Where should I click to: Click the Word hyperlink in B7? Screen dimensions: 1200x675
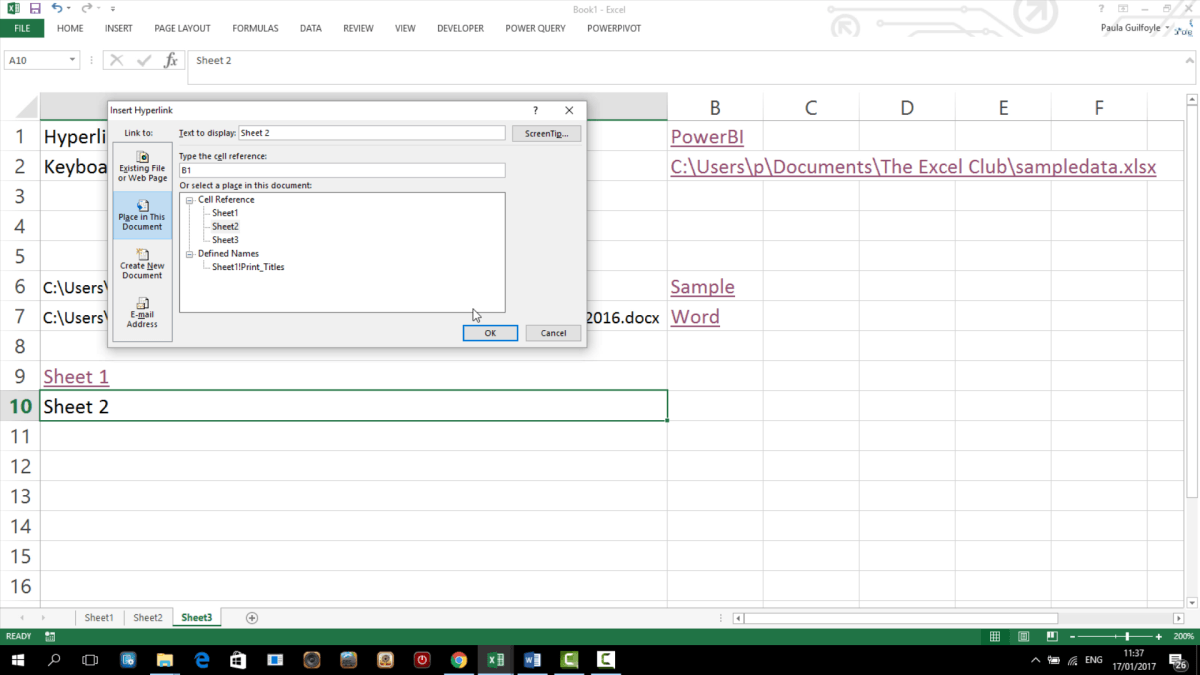tap(695, 317)
